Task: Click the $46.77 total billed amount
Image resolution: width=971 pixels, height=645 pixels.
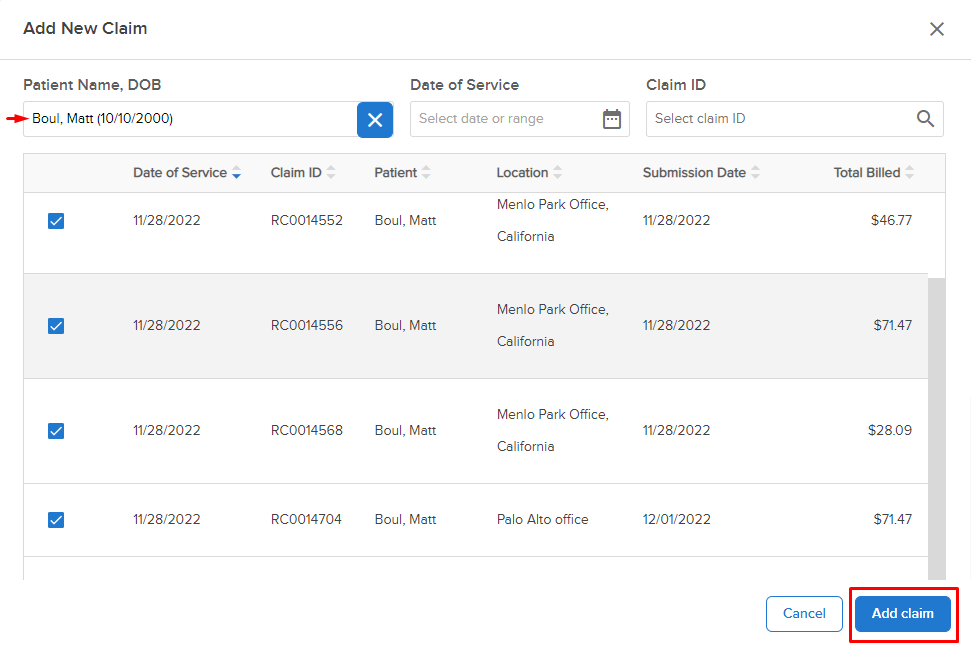Action: 891,220
